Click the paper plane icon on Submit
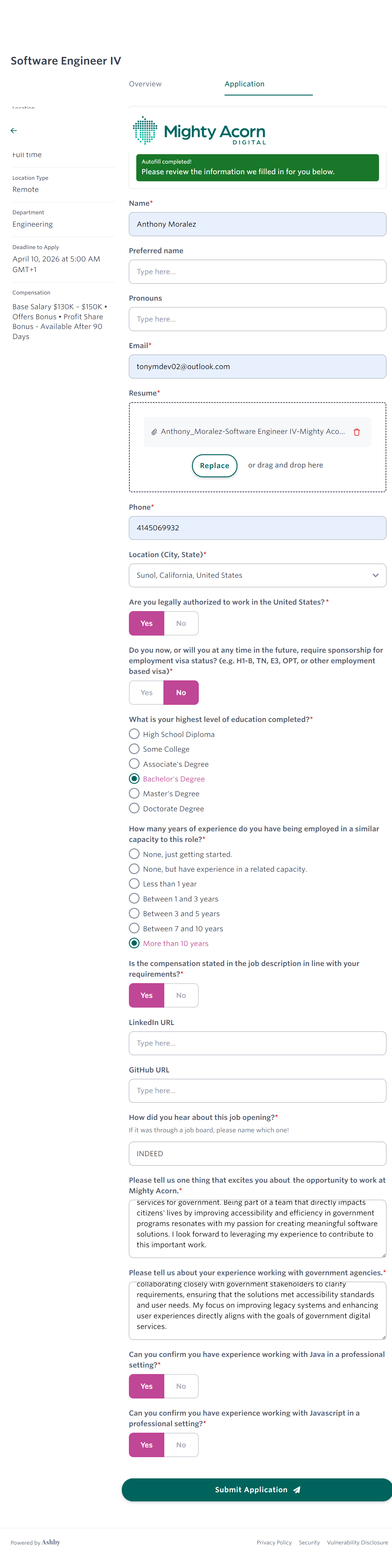The image size is (392, 1568). coord(297,1490)
